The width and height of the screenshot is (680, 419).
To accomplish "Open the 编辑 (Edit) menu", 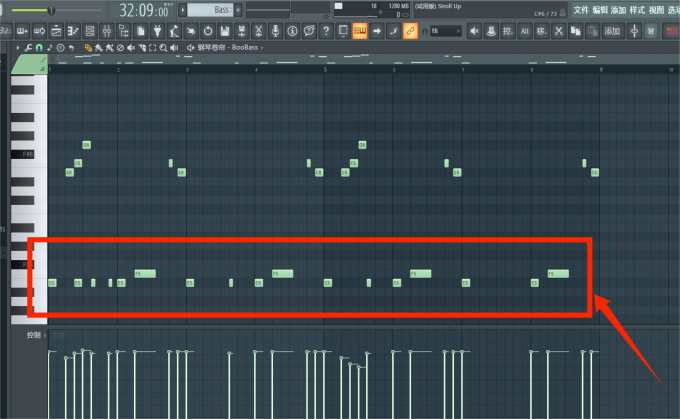I will [600, 9].
